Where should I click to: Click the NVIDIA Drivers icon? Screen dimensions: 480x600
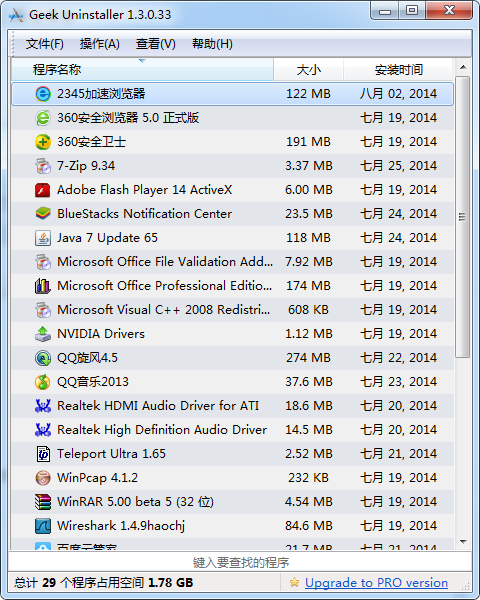(43, 334)
